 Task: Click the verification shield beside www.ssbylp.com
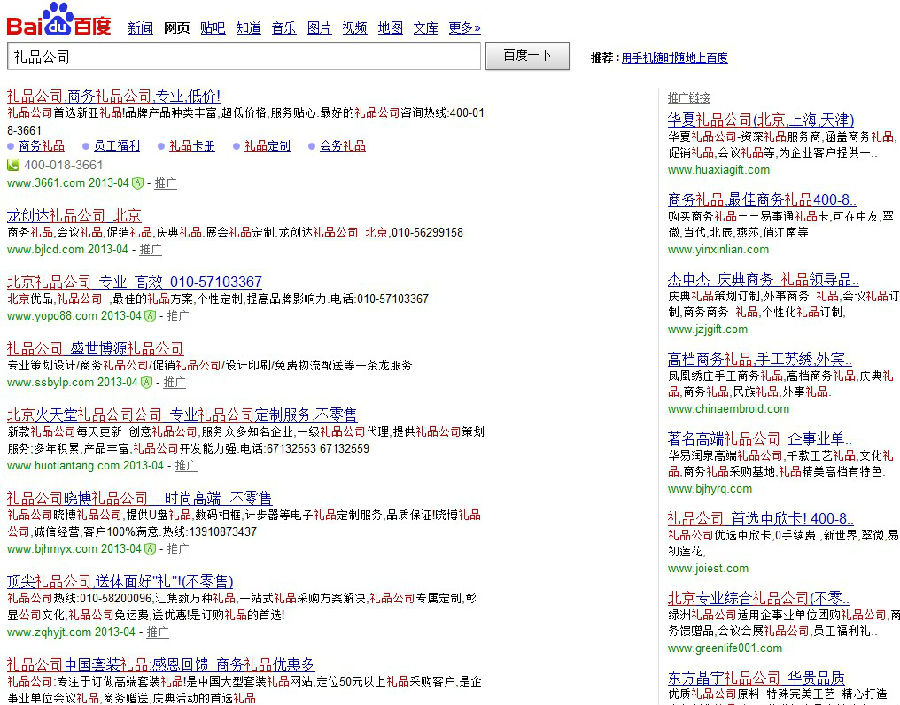146,382
